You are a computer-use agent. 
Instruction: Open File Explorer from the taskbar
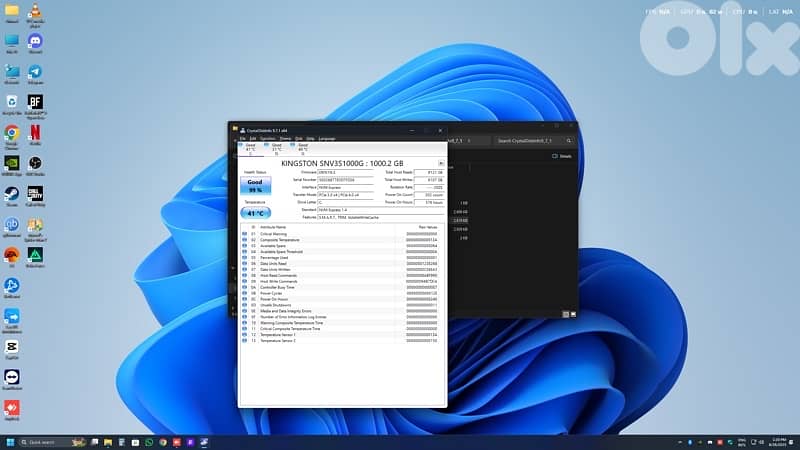pos(108,442)
